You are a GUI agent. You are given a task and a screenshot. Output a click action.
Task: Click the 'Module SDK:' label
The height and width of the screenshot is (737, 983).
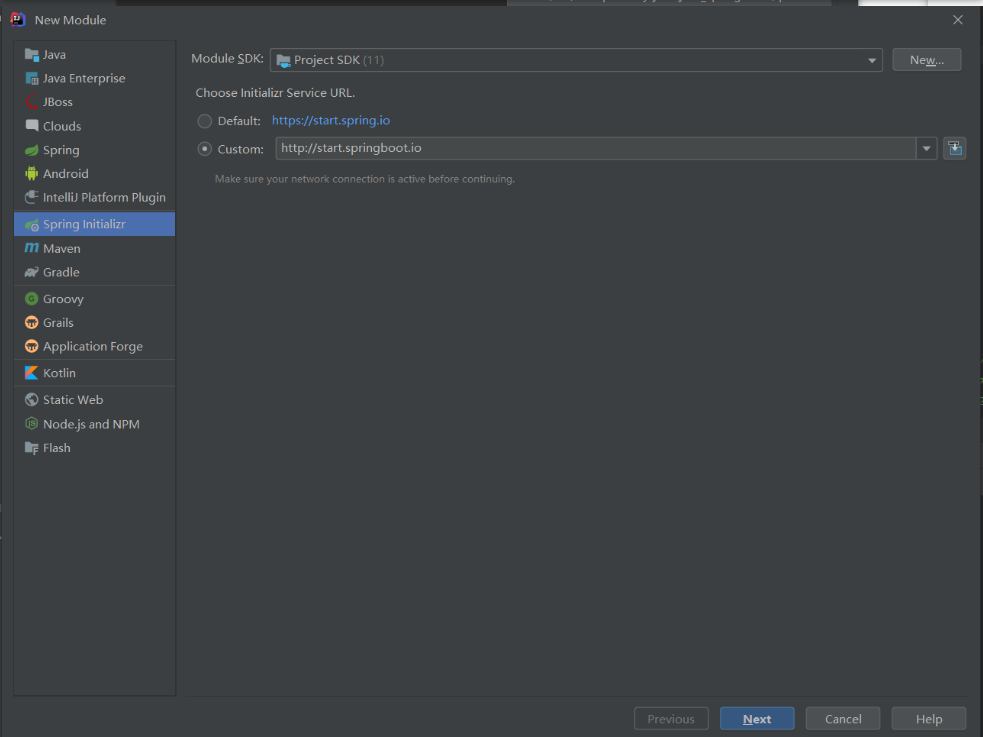228,59
